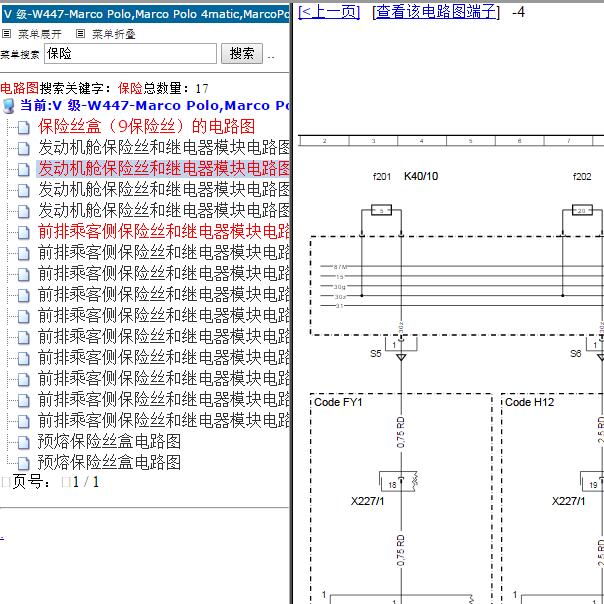The image size is (604, 604).
Task: Open the red 前排乘客侧保险丝和继电器模块 entry
Action: point(164,232)
